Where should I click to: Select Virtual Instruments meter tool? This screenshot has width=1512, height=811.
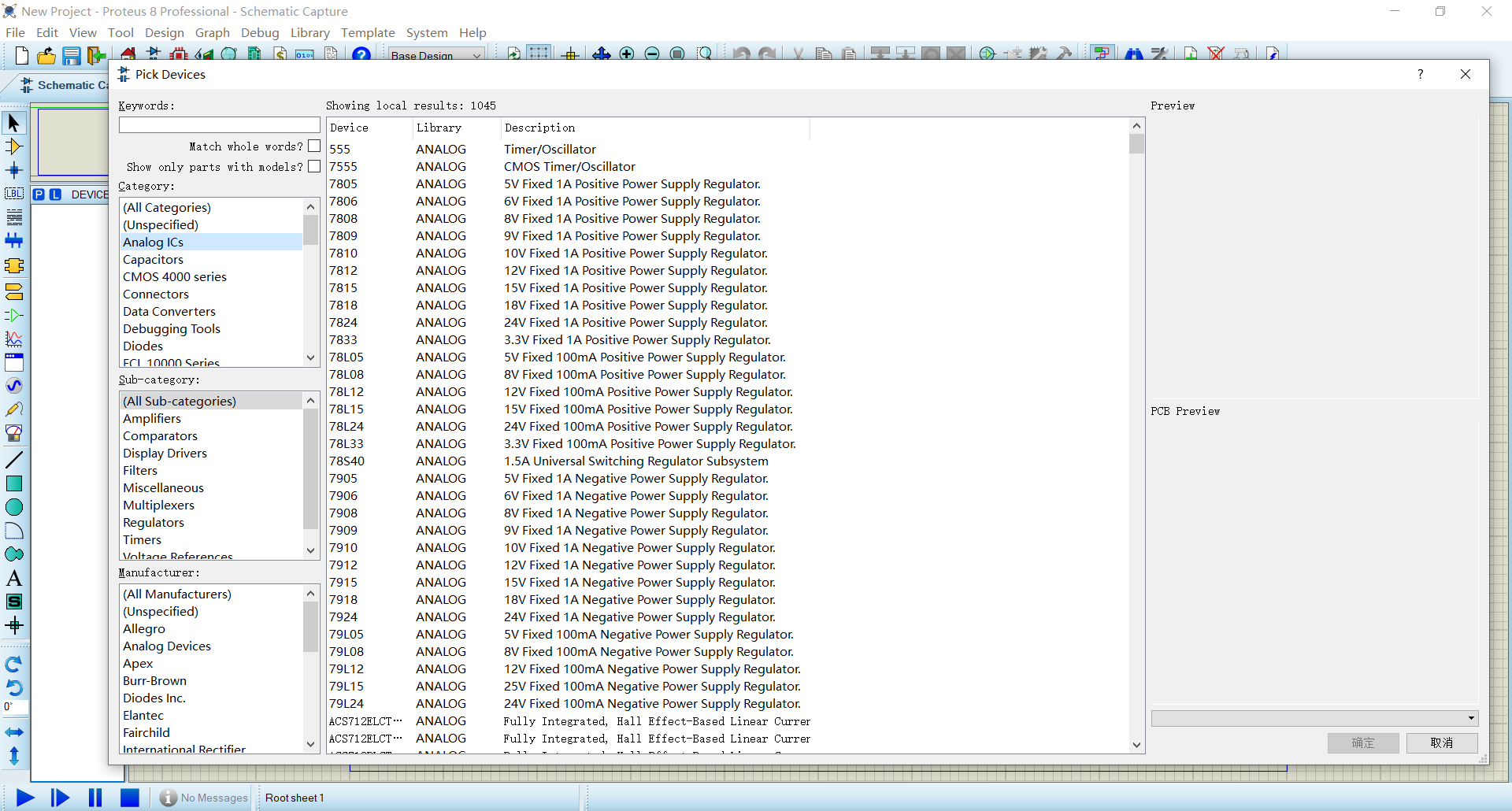(14, 433)
